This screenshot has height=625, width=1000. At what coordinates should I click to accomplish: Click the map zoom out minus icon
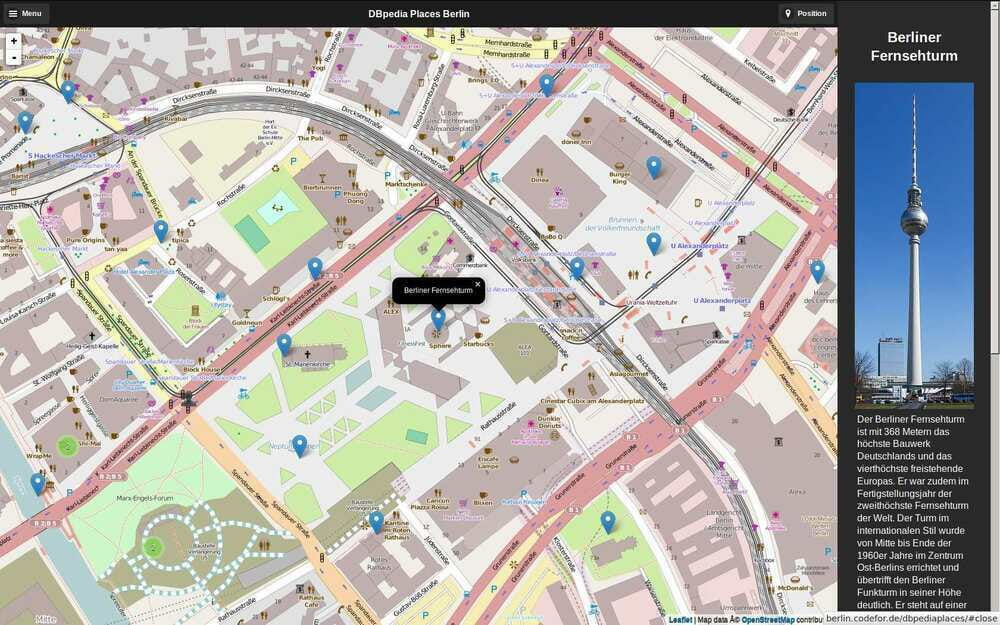pyautogui.click(x=12, y=58)
